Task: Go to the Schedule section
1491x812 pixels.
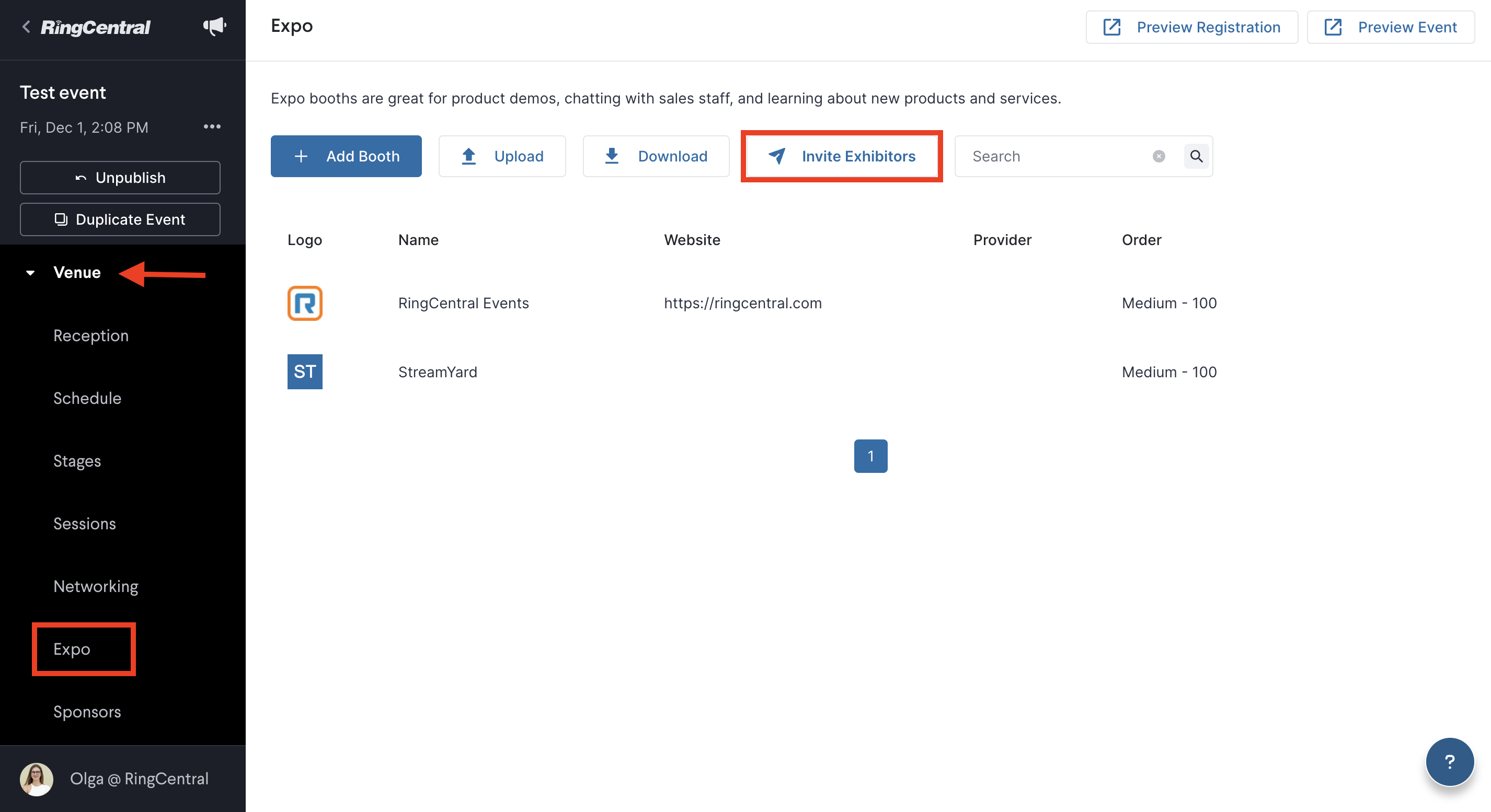Action: point(87,398)
